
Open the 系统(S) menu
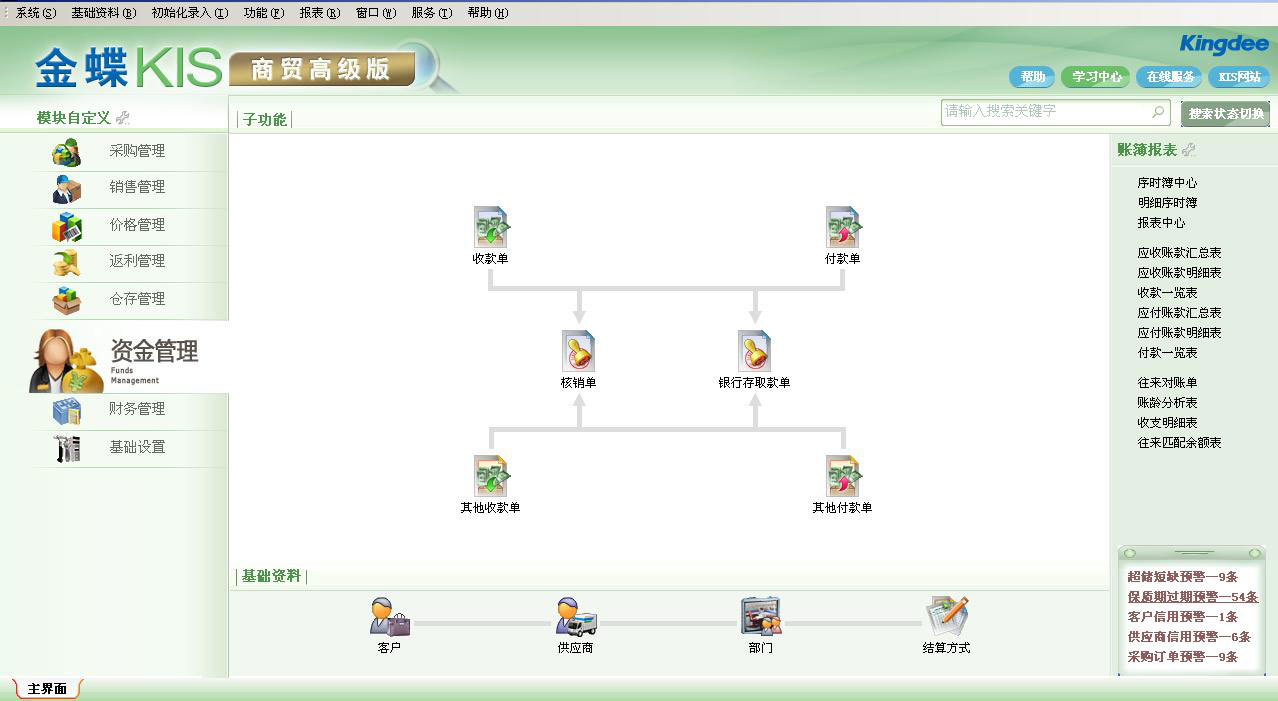pos(36,13)
